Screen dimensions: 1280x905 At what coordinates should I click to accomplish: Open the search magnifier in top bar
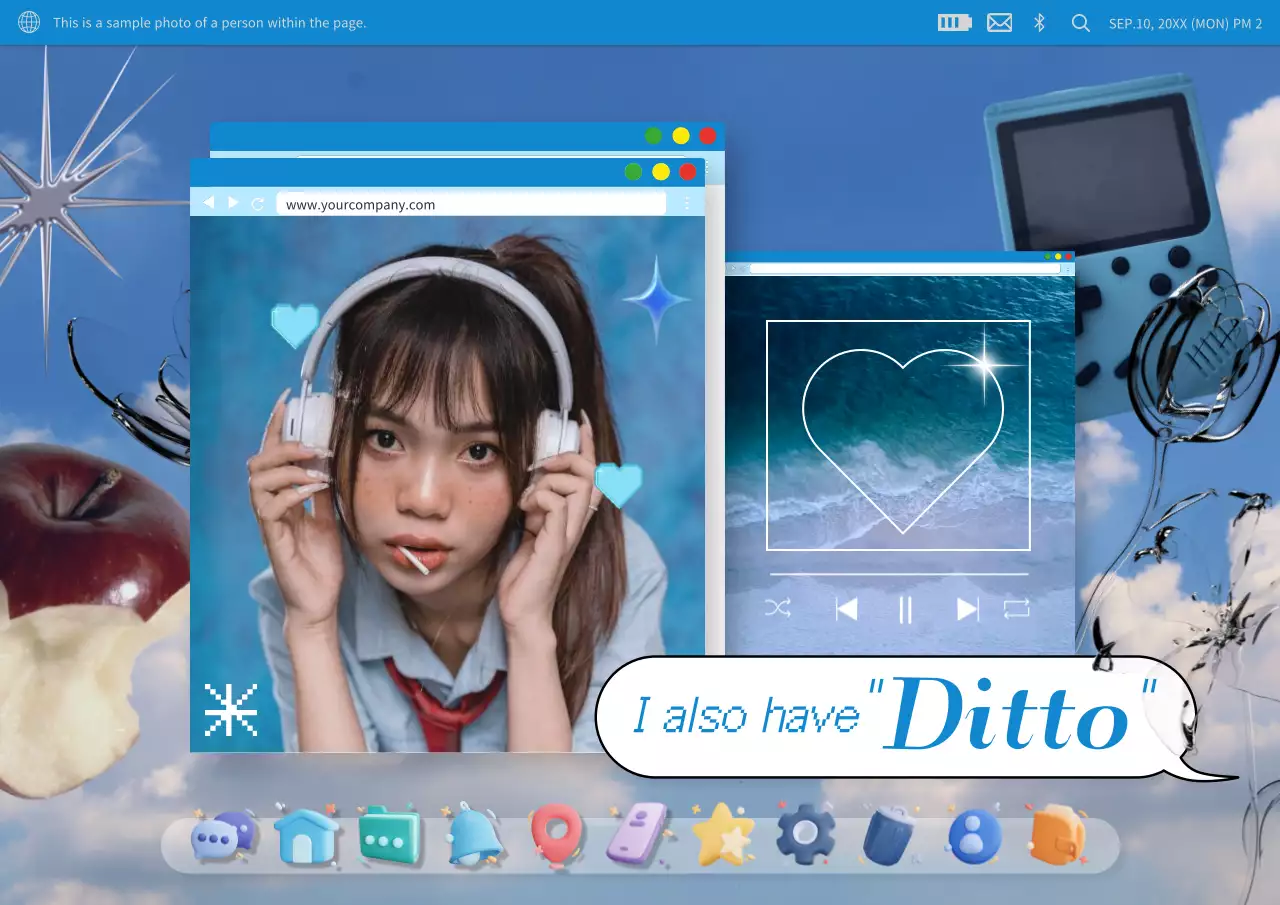(x=1080, y=23)
